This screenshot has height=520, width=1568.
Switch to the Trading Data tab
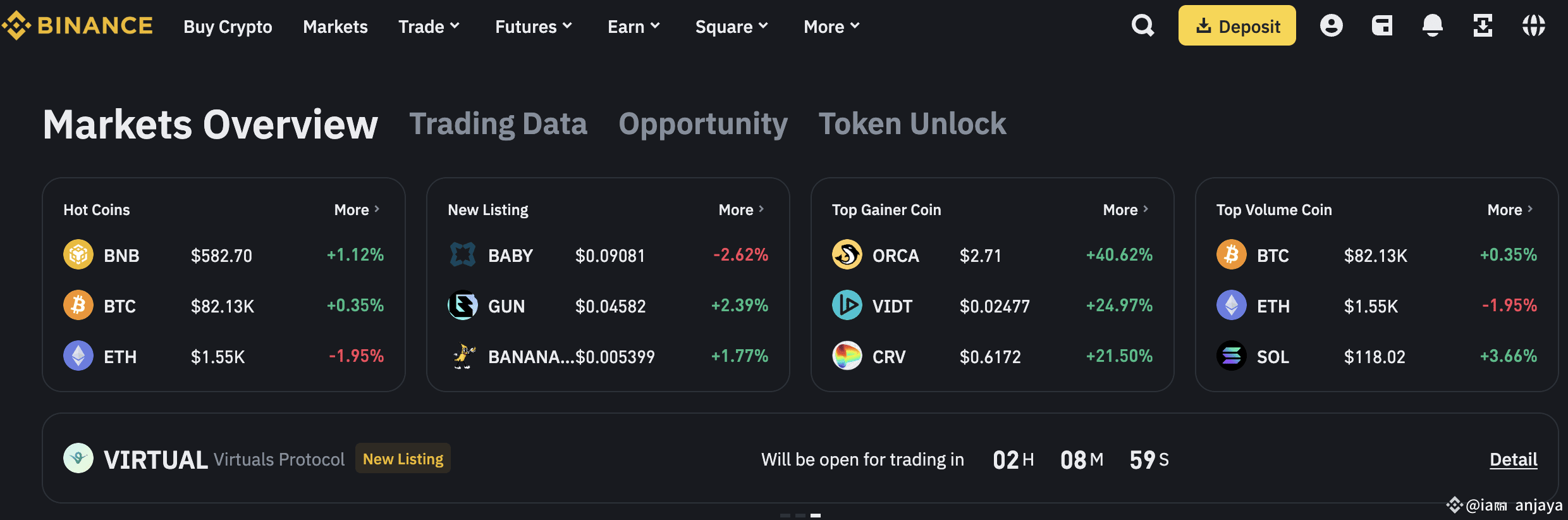pos(498,124)
